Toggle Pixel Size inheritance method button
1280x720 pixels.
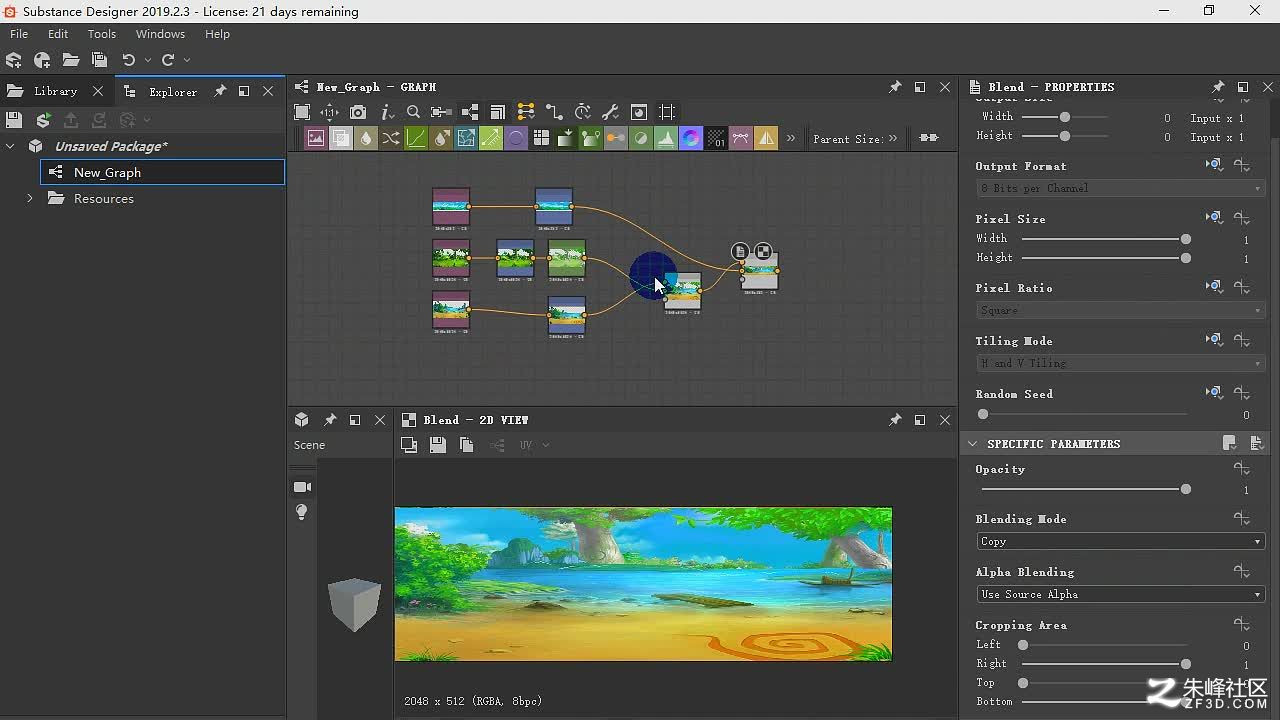coord(1214,218)
